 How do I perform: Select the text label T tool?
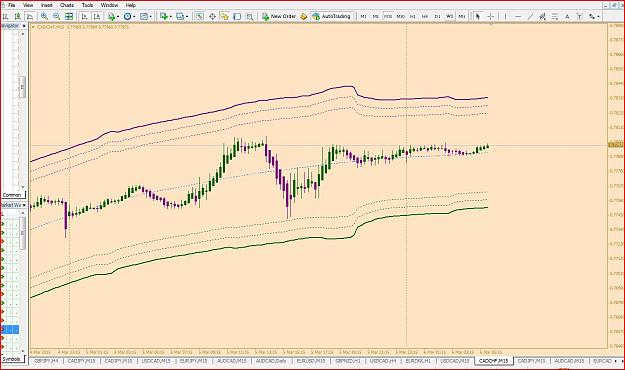580,16
